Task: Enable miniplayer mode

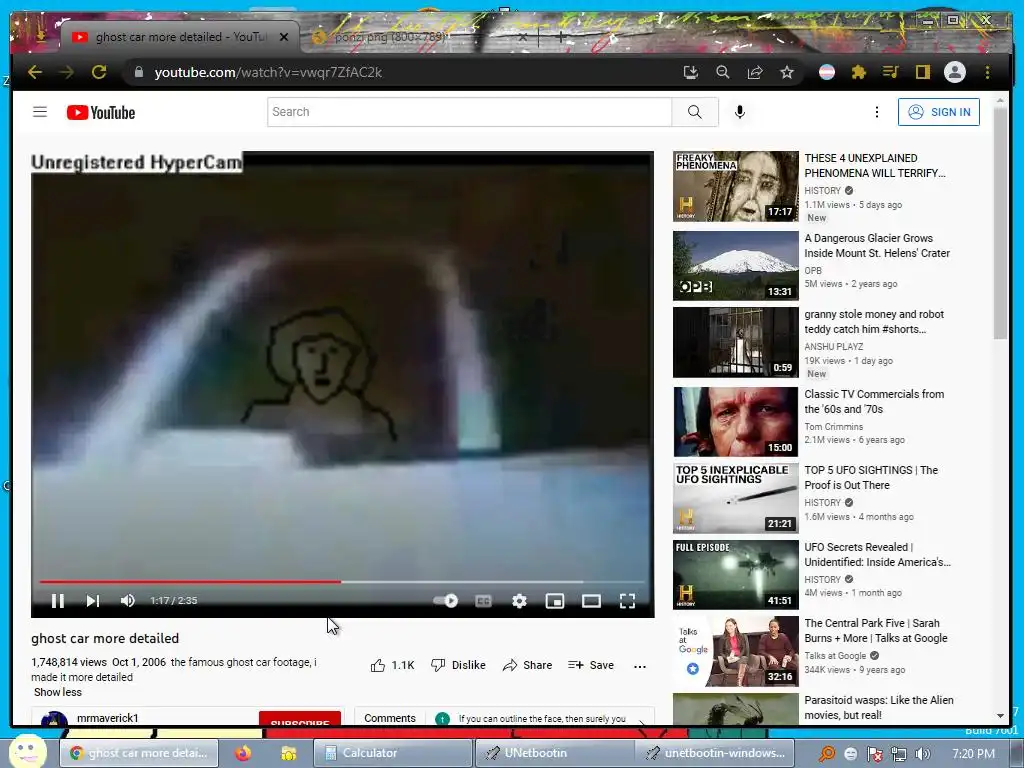Action: [x=554, y=601]
